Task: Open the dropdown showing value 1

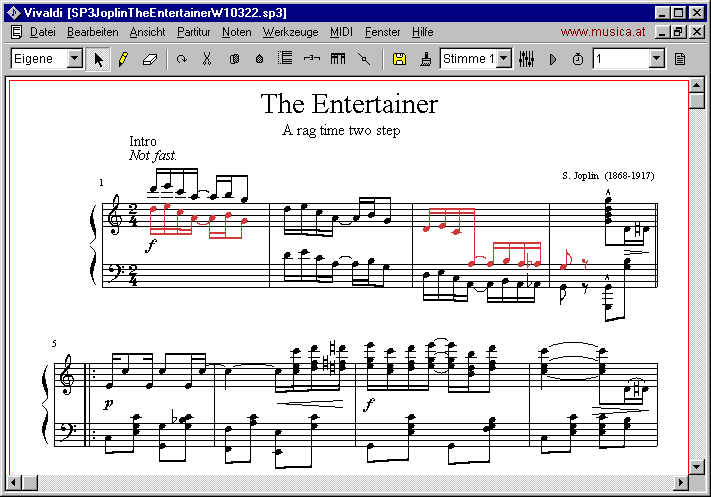Action: click(656, 59)
